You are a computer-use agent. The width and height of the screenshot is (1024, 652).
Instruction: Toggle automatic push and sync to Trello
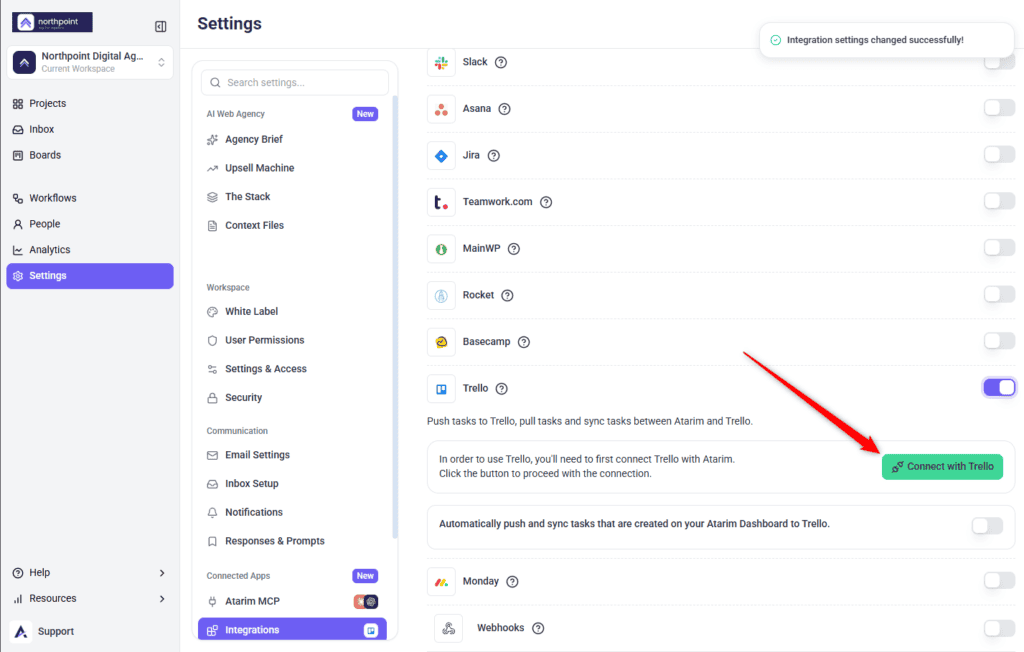click(987, 525)
